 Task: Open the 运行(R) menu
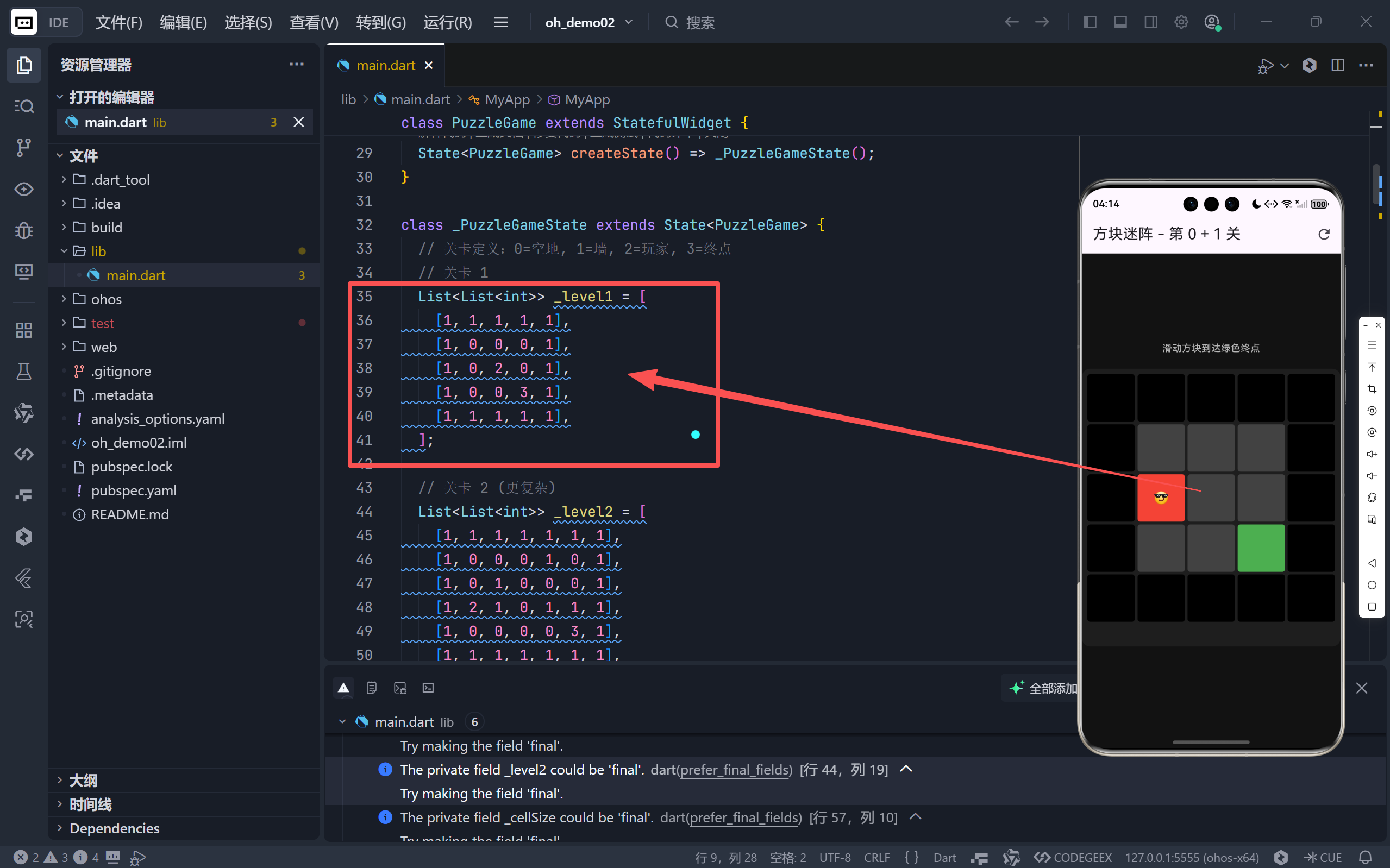point(447,22)
